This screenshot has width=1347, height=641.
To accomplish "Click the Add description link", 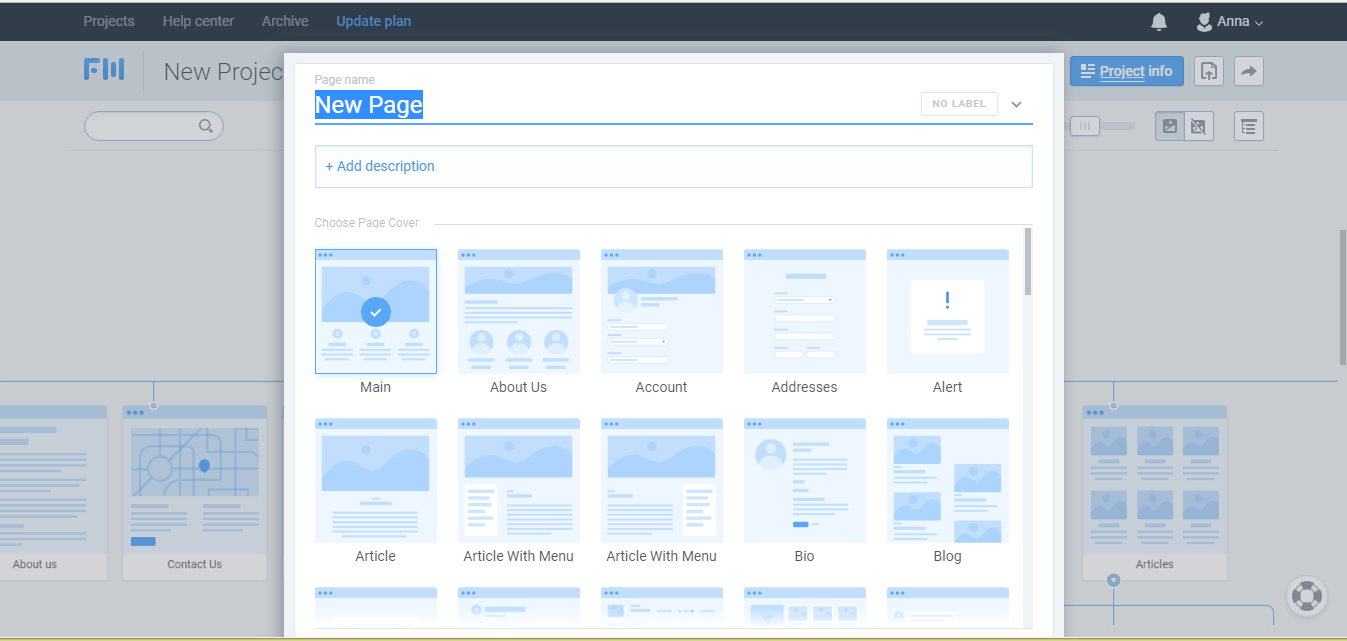I will 380,166.
